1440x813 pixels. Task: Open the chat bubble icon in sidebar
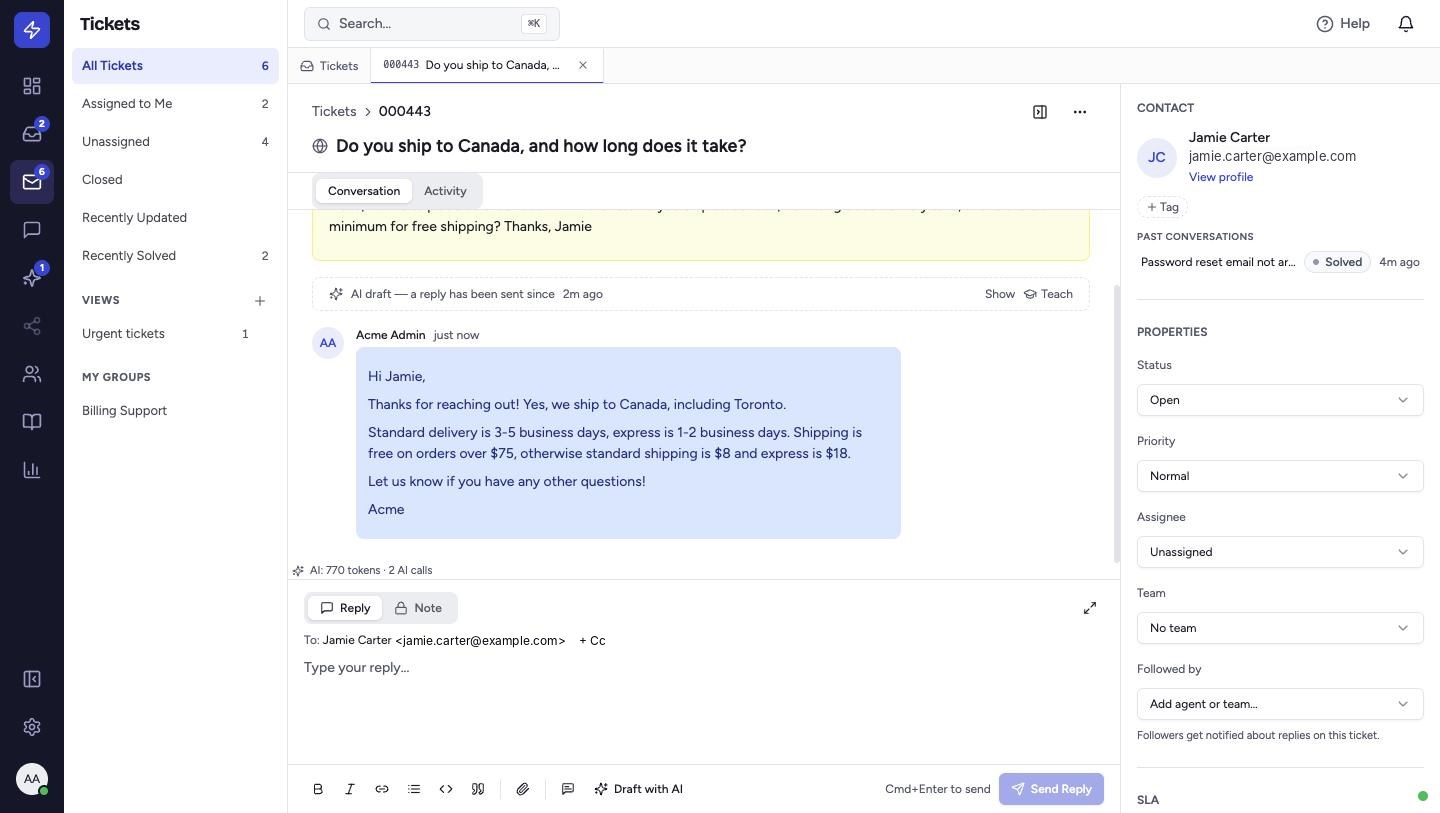coord(32,230)
